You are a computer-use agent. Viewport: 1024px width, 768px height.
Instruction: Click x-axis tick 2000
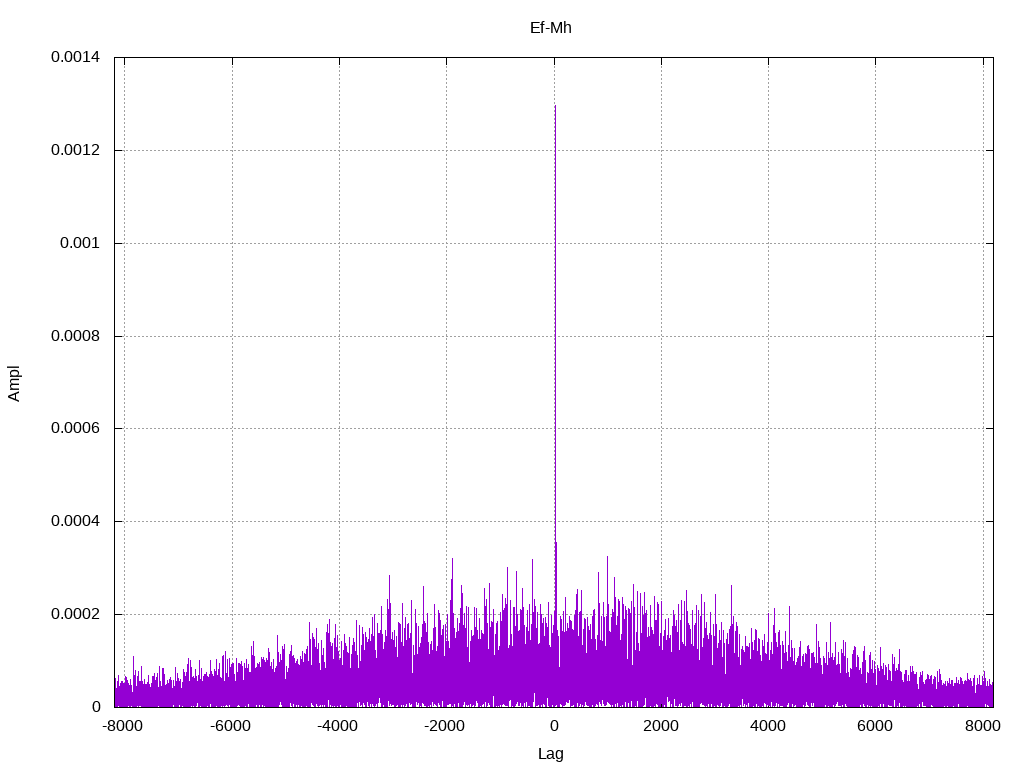[661, 726]
